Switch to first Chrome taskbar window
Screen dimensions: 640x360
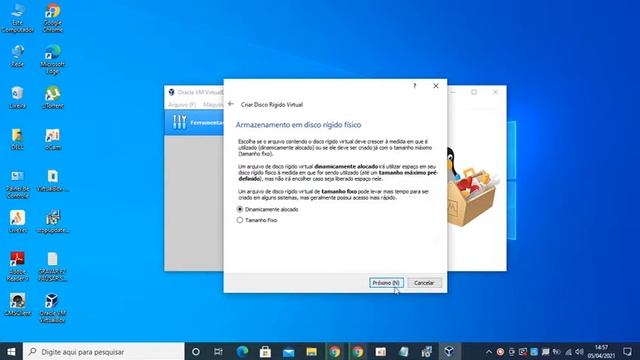(x=335, y=351)
